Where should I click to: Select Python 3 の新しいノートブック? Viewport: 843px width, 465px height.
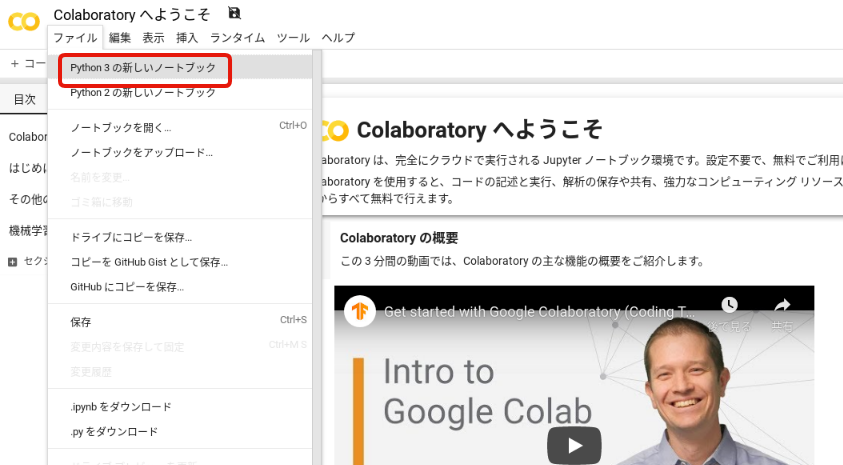180,68
